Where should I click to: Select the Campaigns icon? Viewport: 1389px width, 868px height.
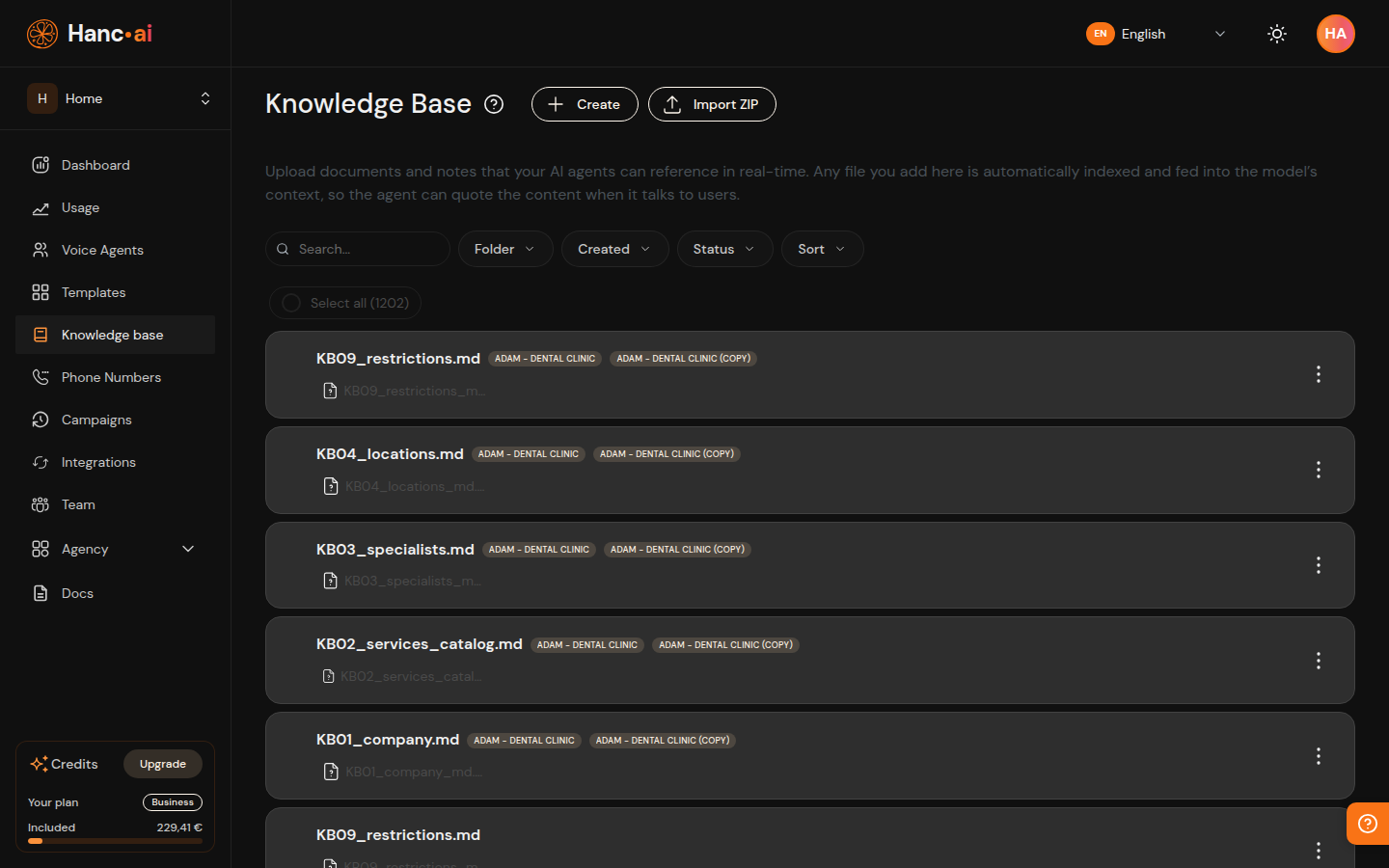(x=40, y=420)
